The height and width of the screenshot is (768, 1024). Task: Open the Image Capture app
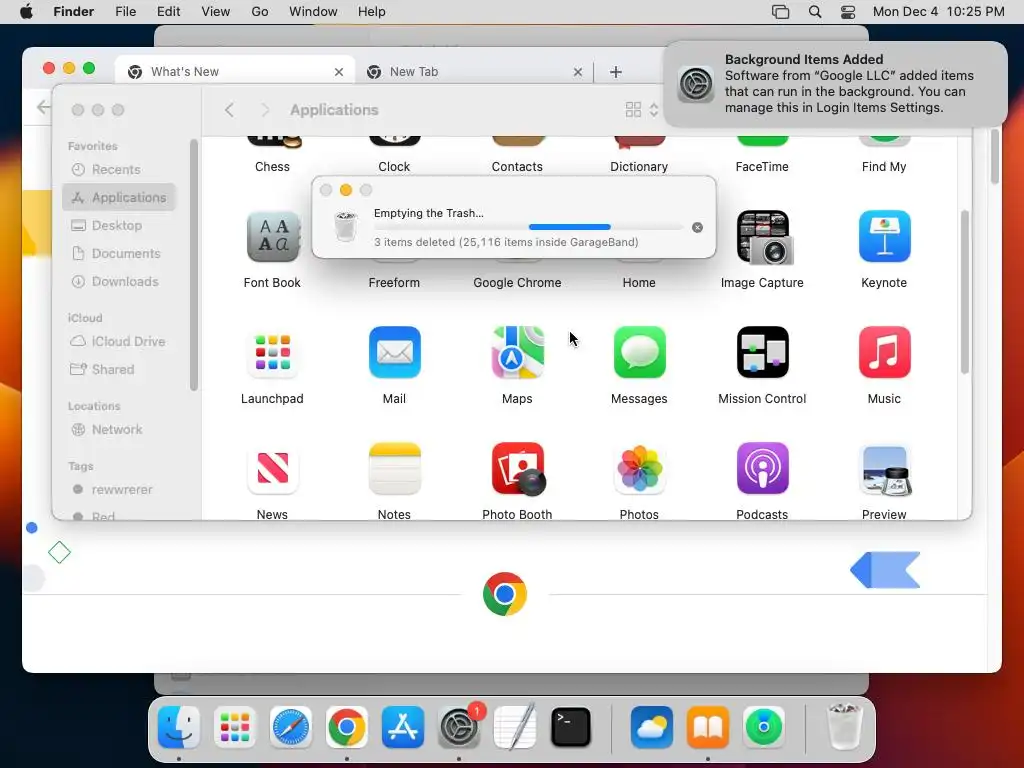762,236
